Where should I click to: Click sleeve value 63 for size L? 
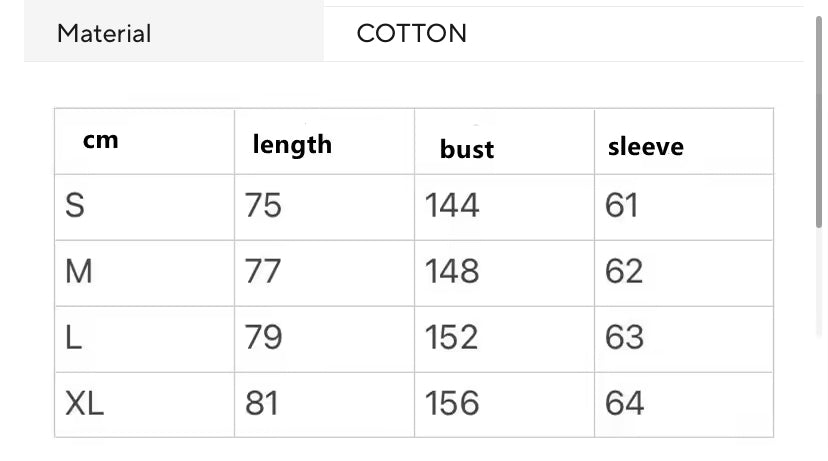625,337
